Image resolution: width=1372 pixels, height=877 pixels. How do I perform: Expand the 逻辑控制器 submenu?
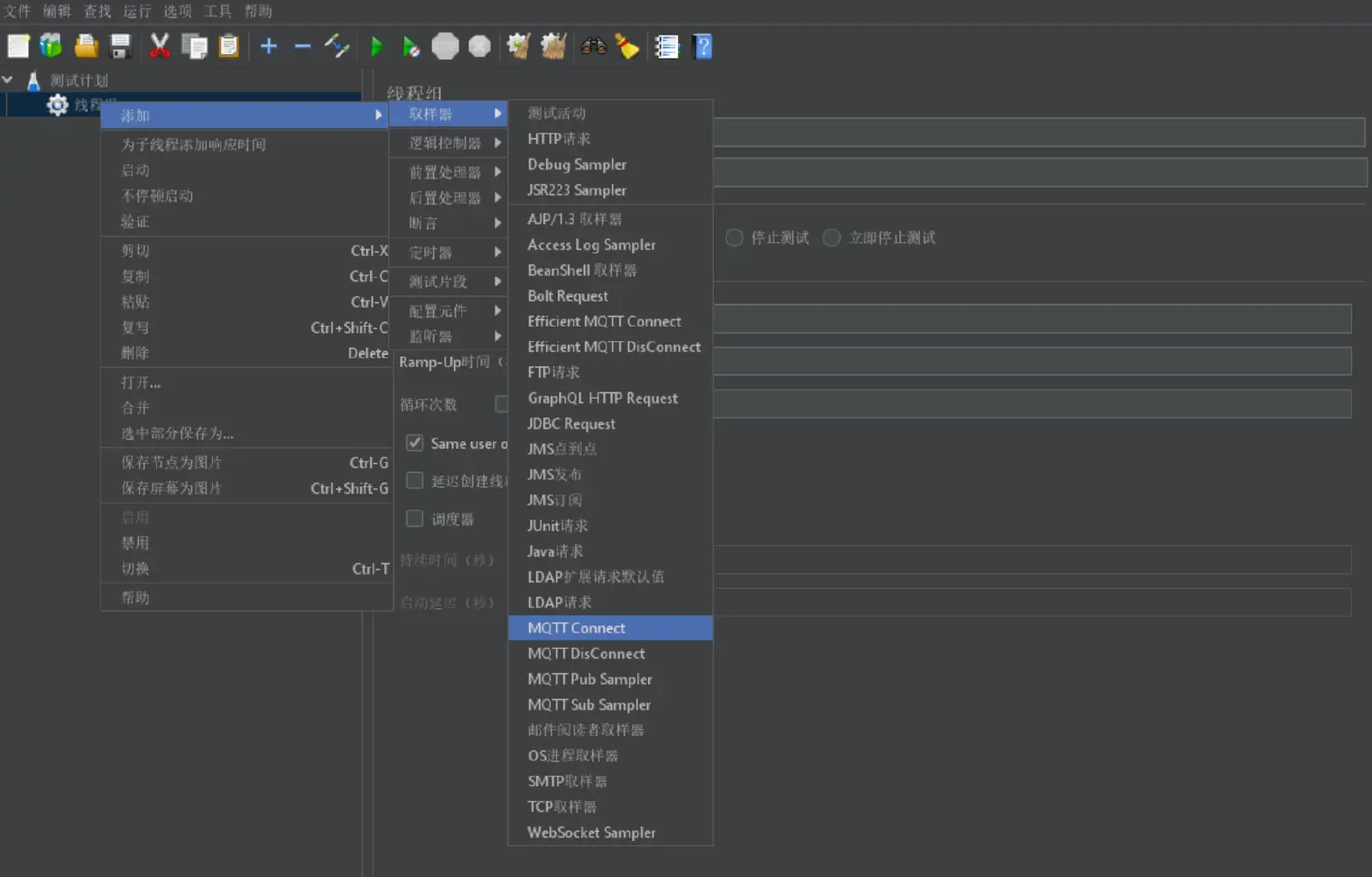coord(449,143)
